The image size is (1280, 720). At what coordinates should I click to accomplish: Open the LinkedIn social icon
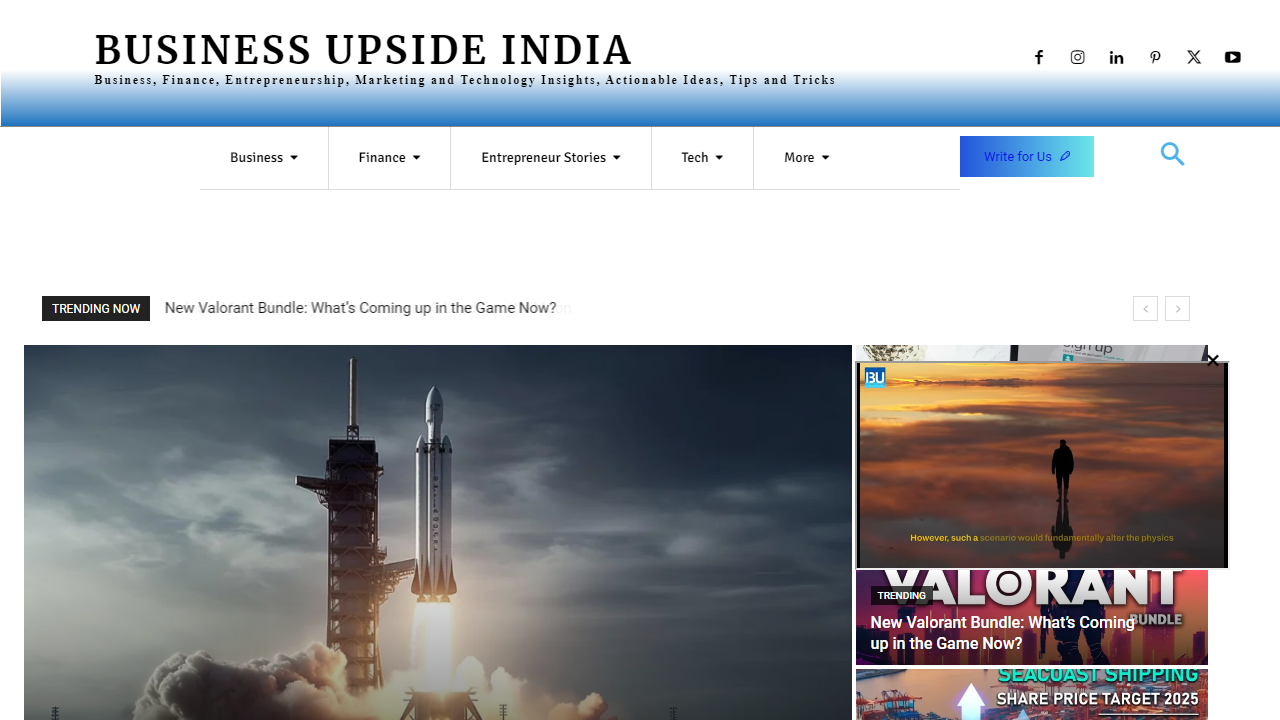click(1116, 57)
